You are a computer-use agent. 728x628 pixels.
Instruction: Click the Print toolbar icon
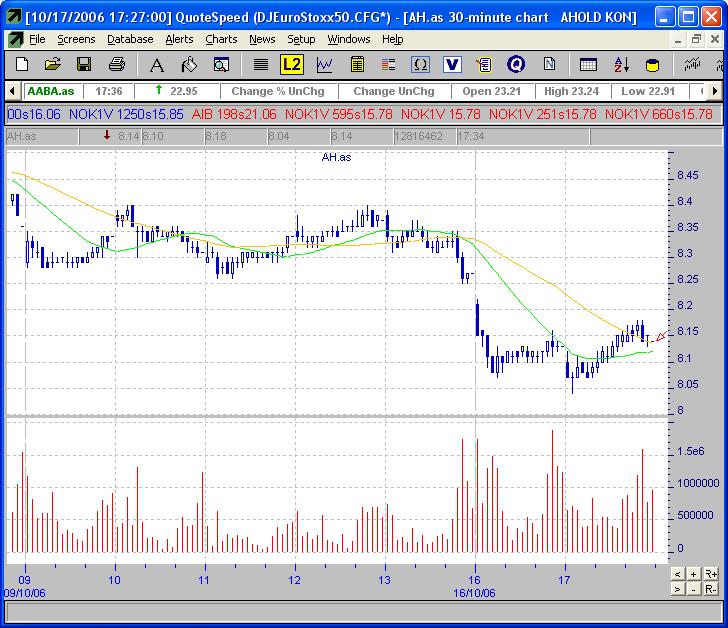click(x=116, y=64)
